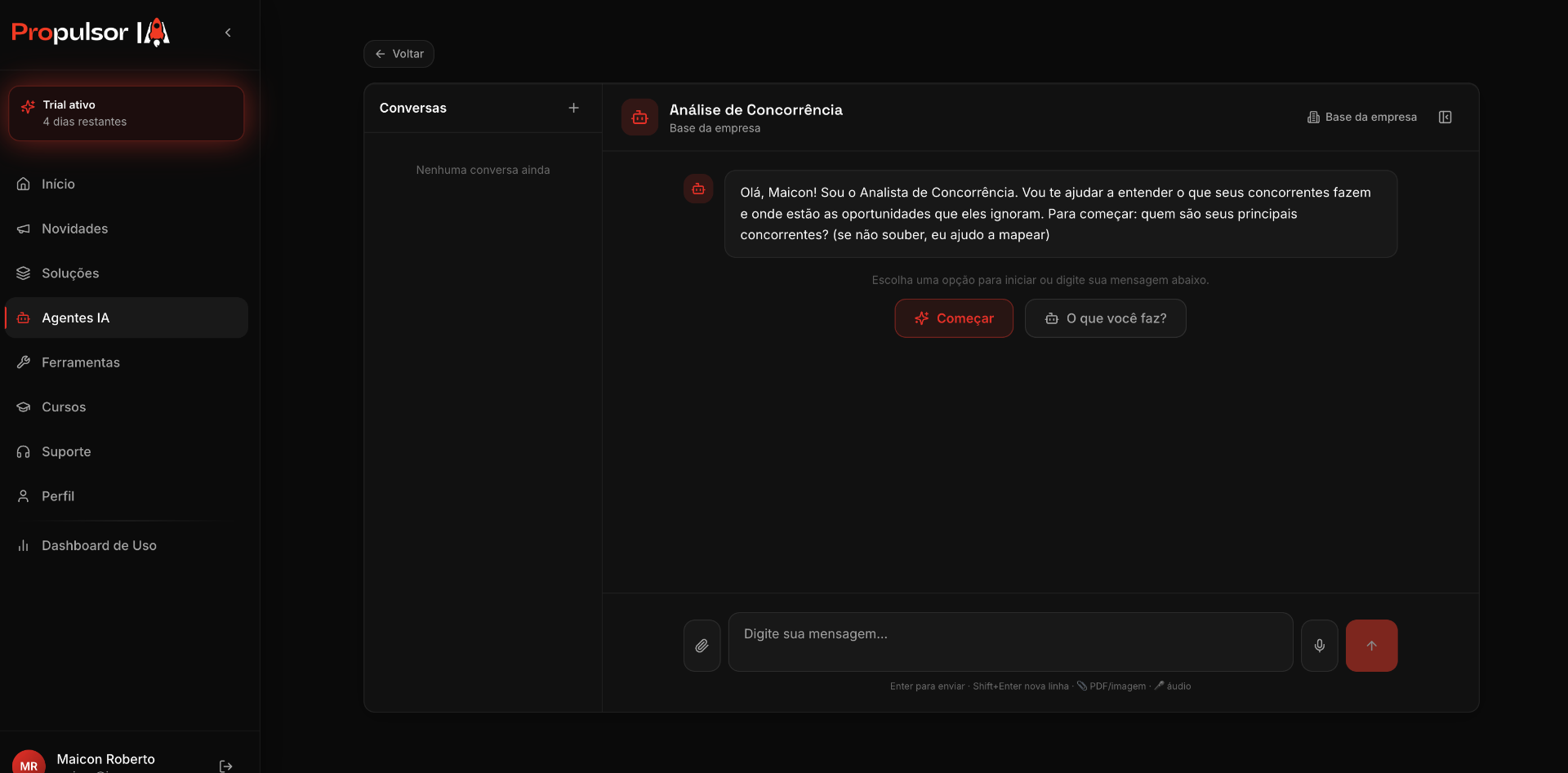Click the 'Nenhuma conversa ainda' text

click(x=483, y=170)
